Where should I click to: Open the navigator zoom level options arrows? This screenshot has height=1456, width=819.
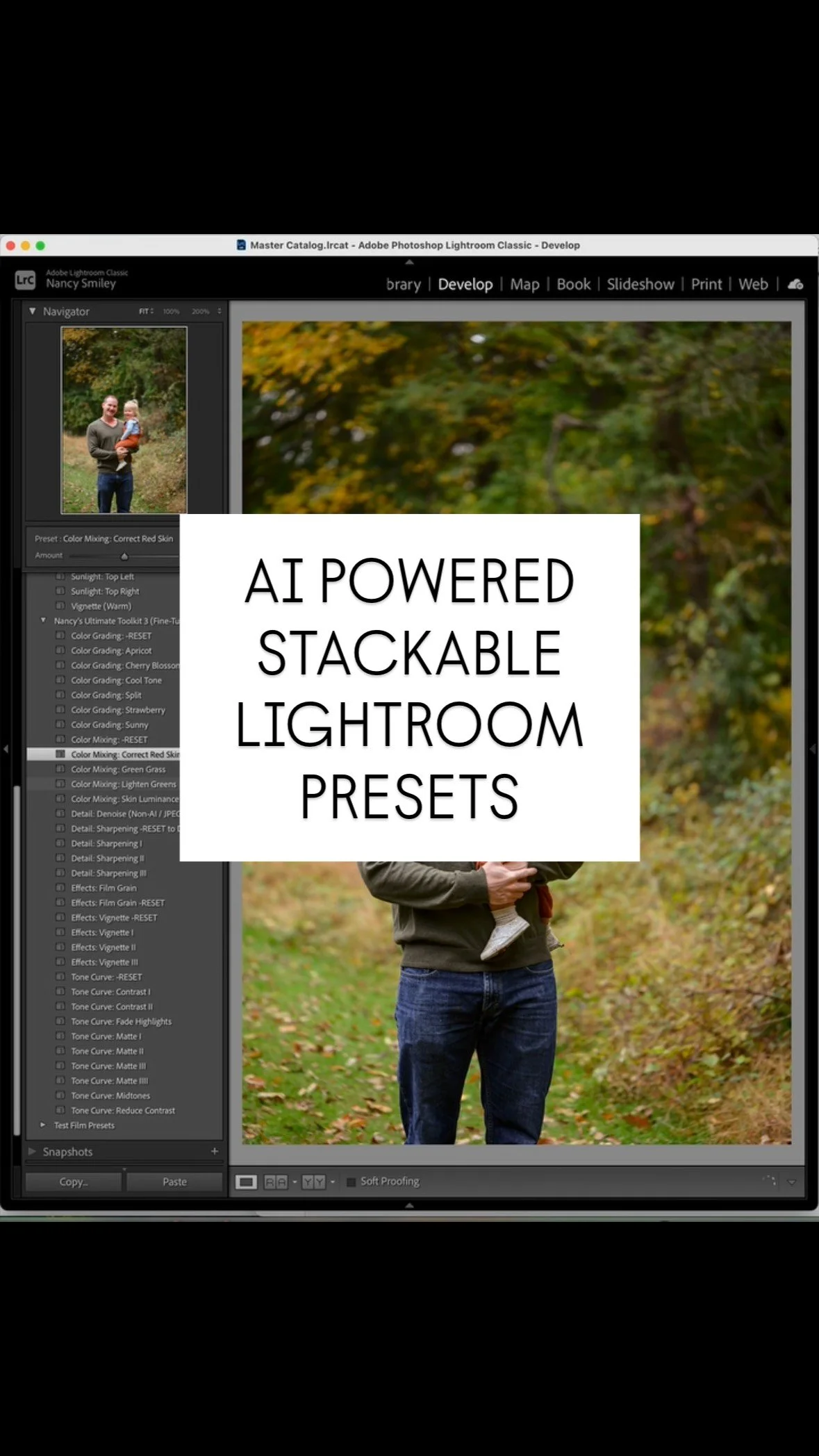[220, 311]
